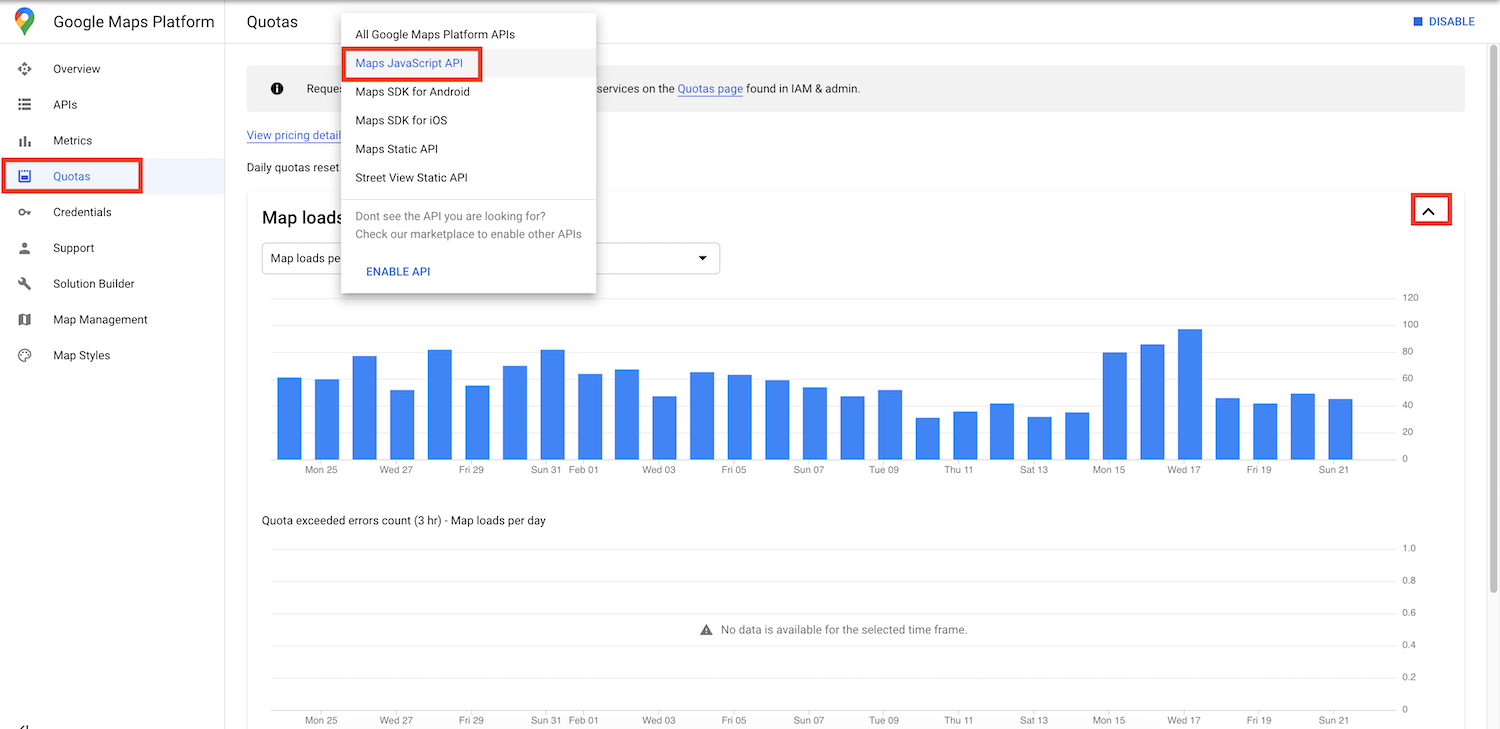The image size is (1500, 729).
Task: Open the Credentials page icon
Action: (24, 211)
